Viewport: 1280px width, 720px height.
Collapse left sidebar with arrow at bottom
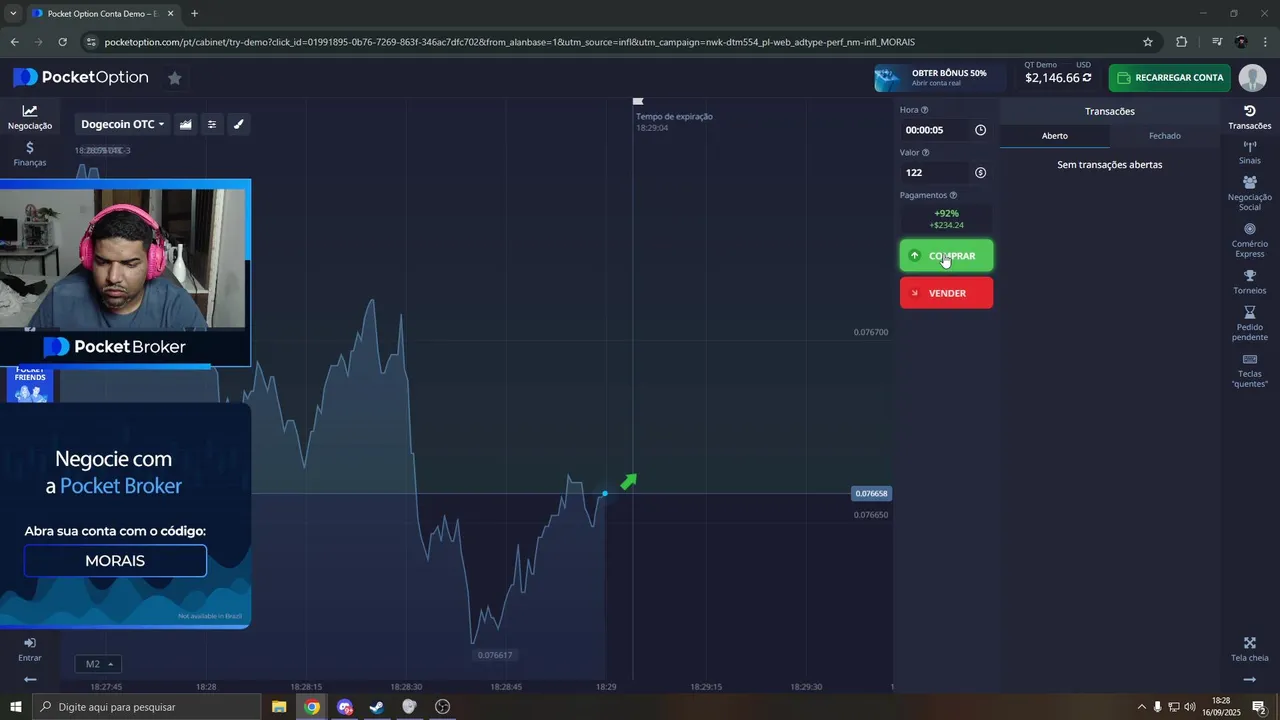point(30,680)
